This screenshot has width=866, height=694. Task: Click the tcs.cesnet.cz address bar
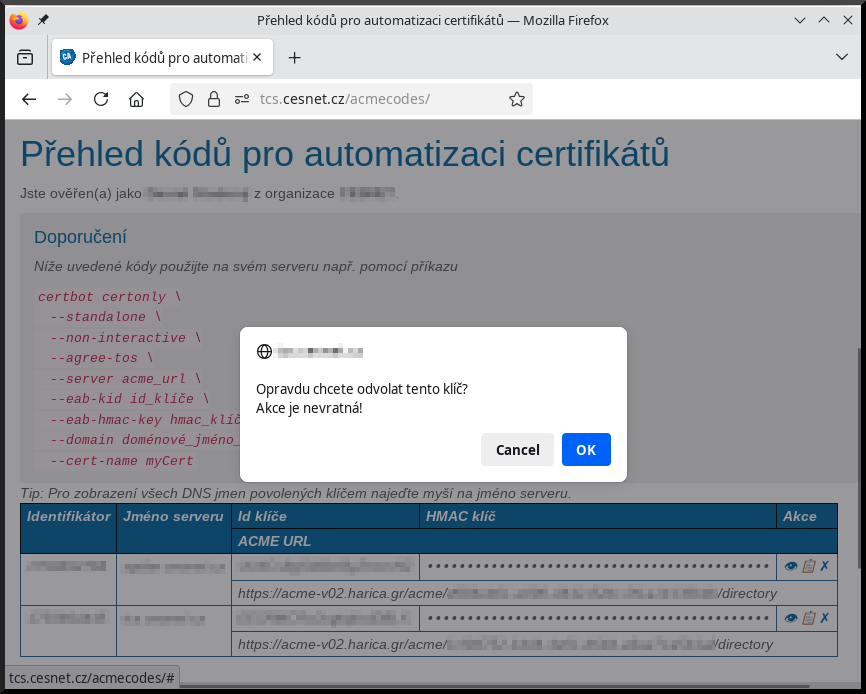pyautogui.click(x=380, y=99)
